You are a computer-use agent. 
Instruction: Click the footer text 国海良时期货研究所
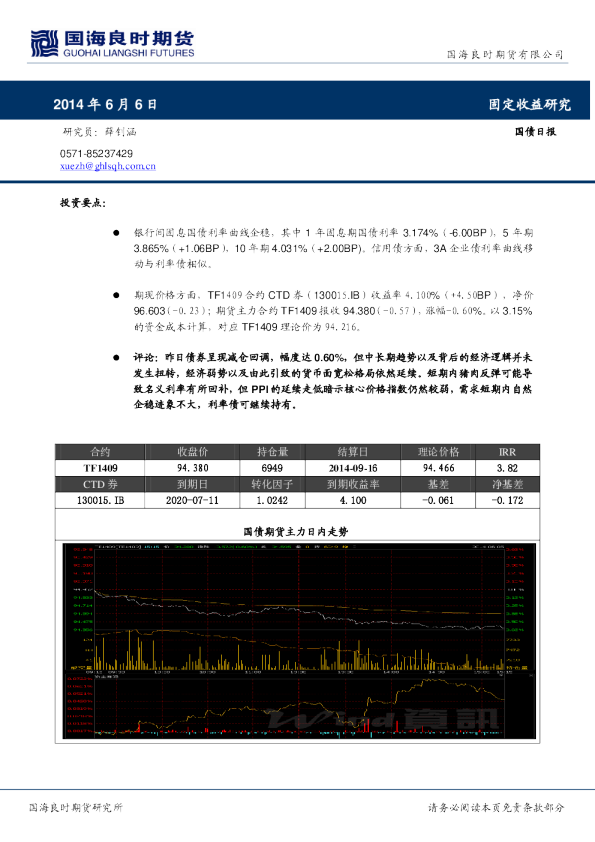76,807
